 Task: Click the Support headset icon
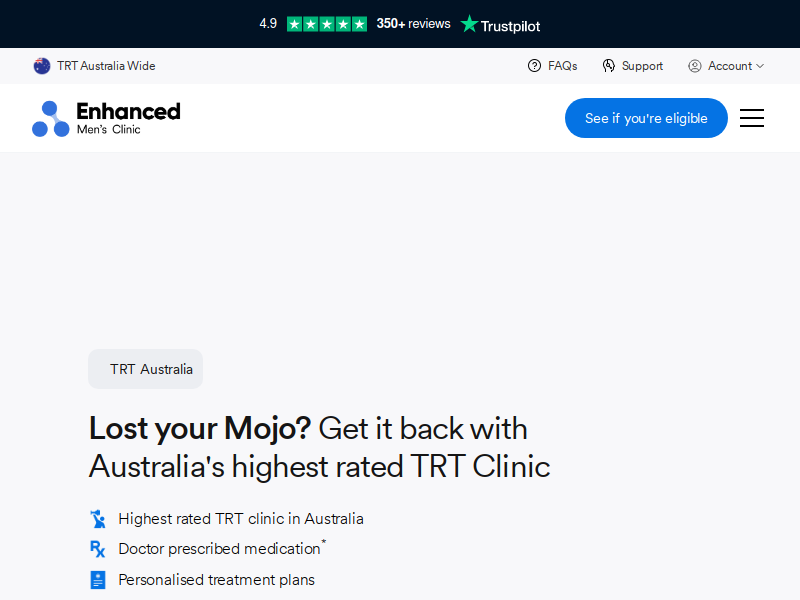[x=608, y=66]
